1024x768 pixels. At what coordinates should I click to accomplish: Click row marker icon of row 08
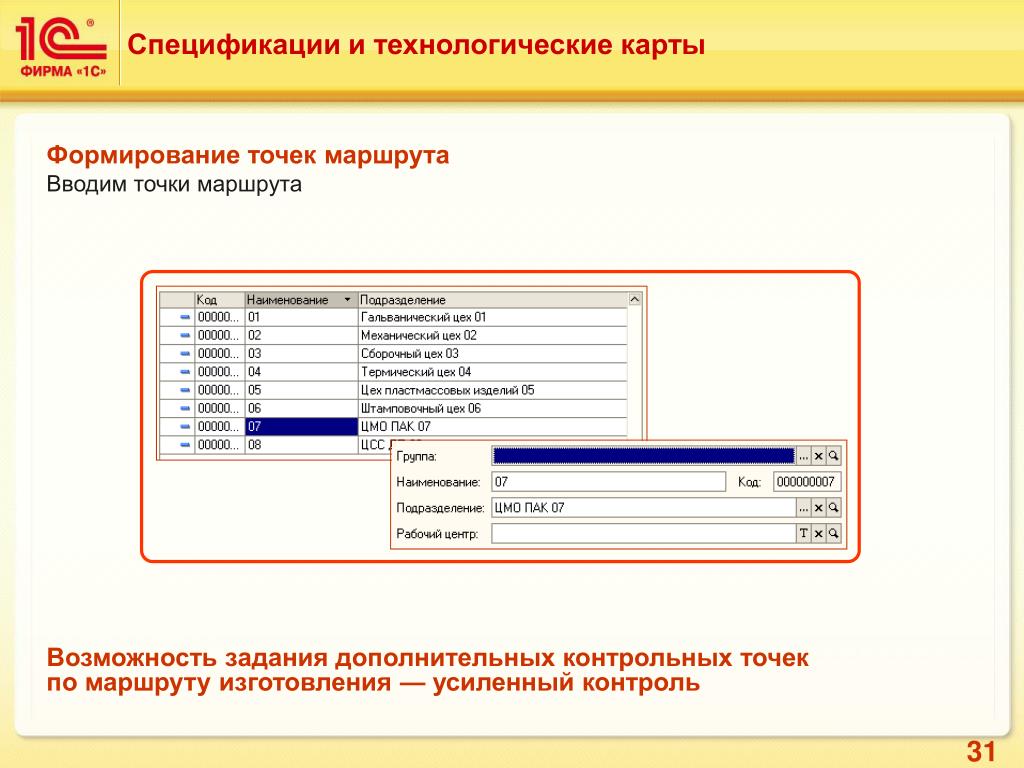coord(185,445)
